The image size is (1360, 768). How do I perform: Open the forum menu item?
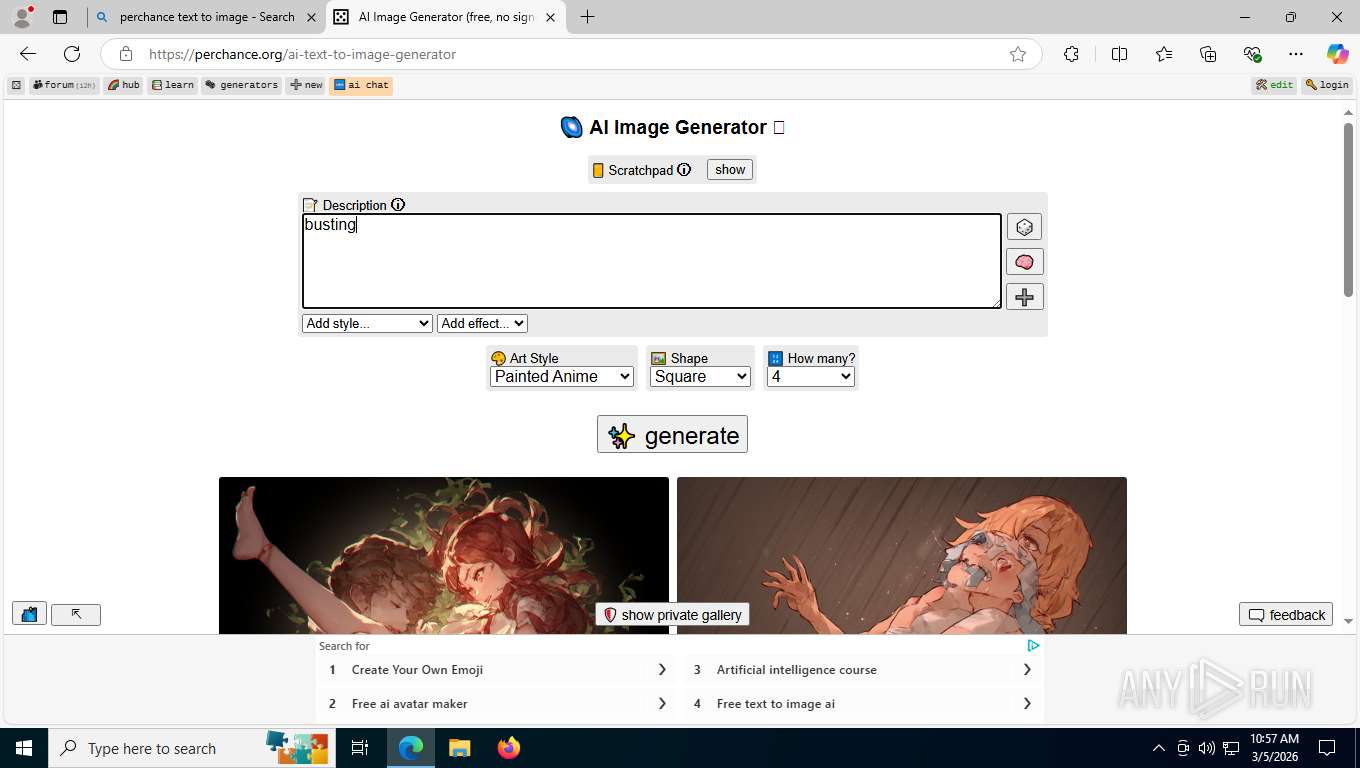click(x=64, y=85)
